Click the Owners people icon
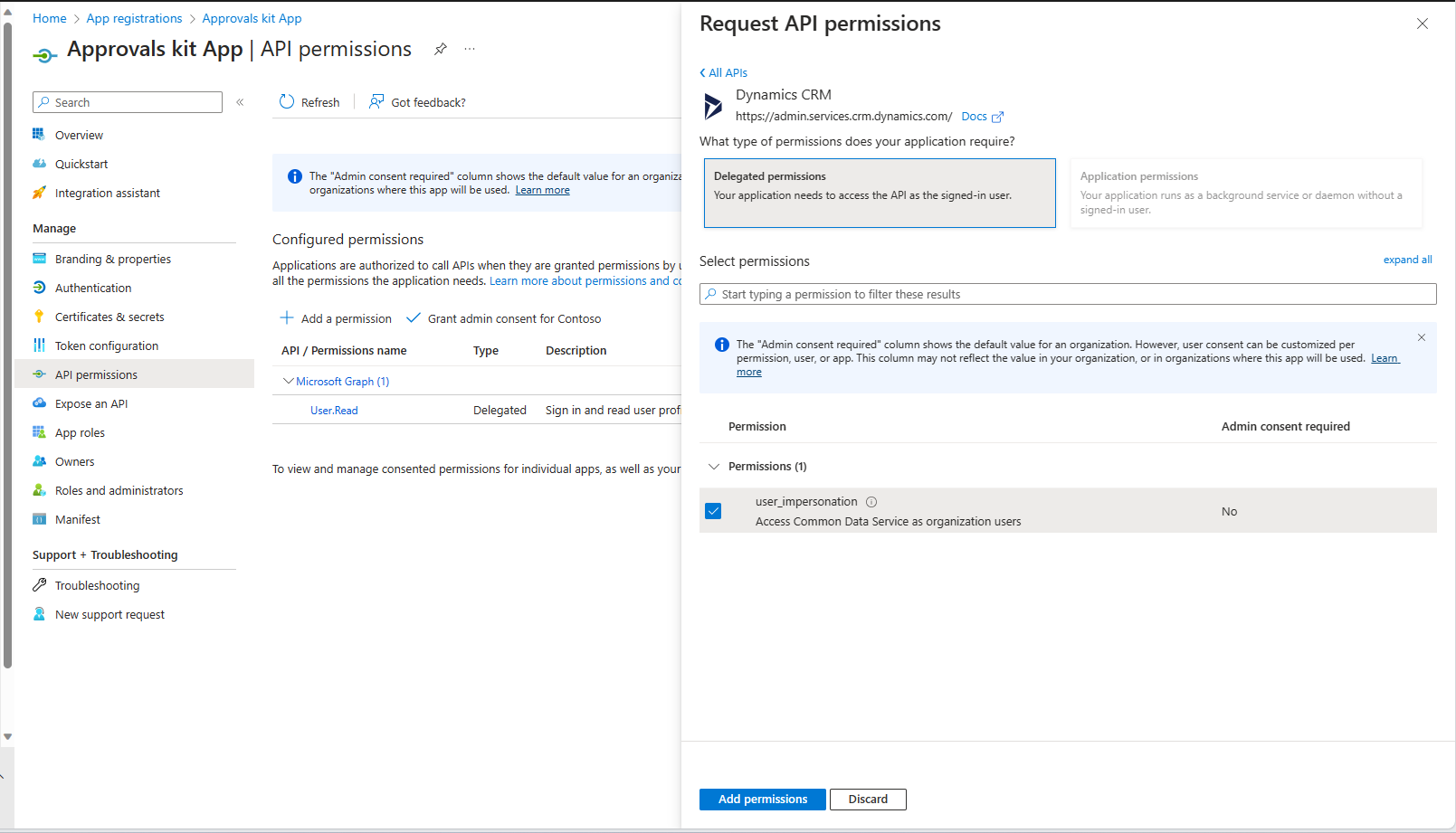The image size is (1456, 833). (39, 461)
